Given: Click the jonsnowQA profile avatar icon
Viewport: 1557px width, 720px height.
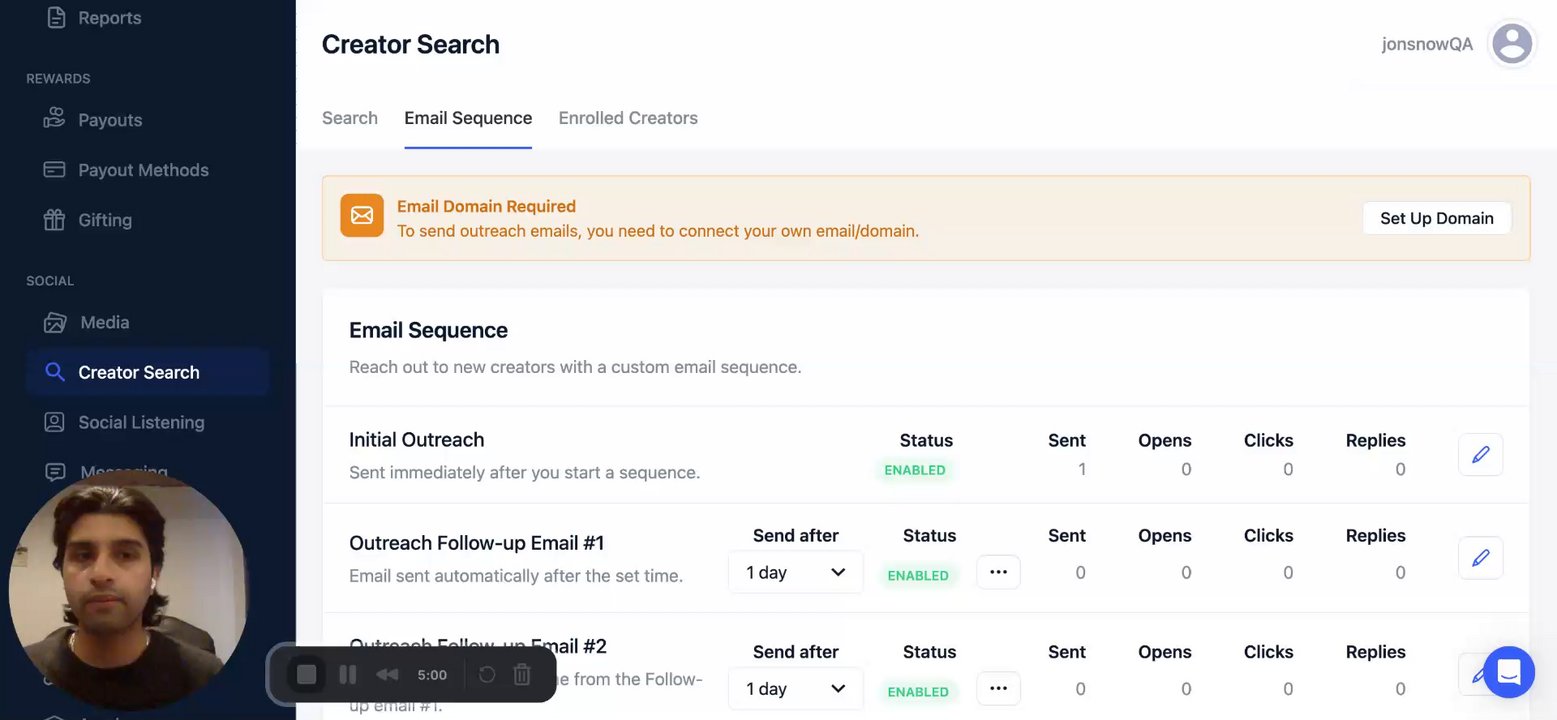Looking at the screenshot, I should click(x=1511, y=44).
